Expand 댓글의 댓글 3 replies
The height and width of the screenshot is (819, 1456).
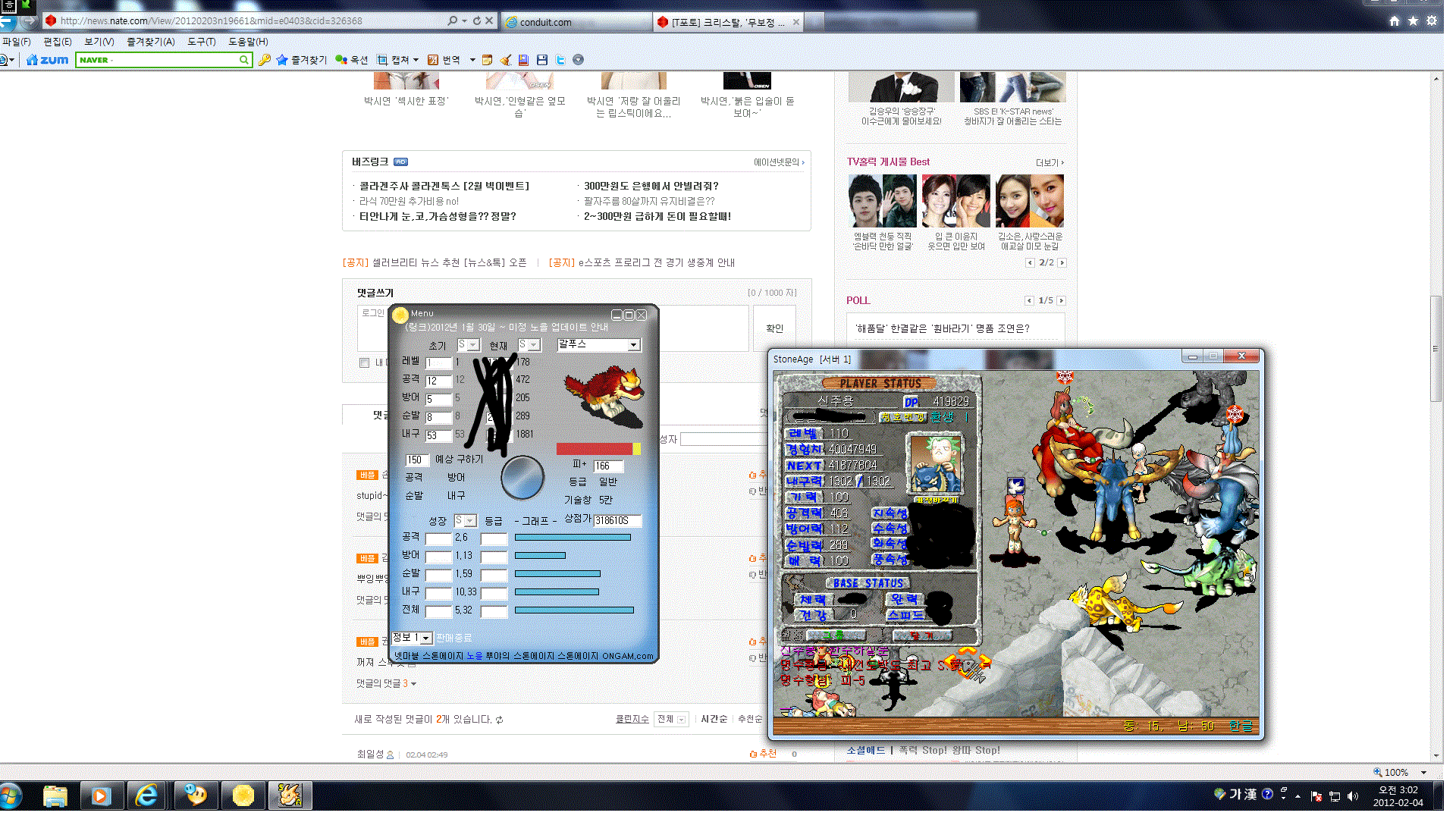(x=387, y=683)
